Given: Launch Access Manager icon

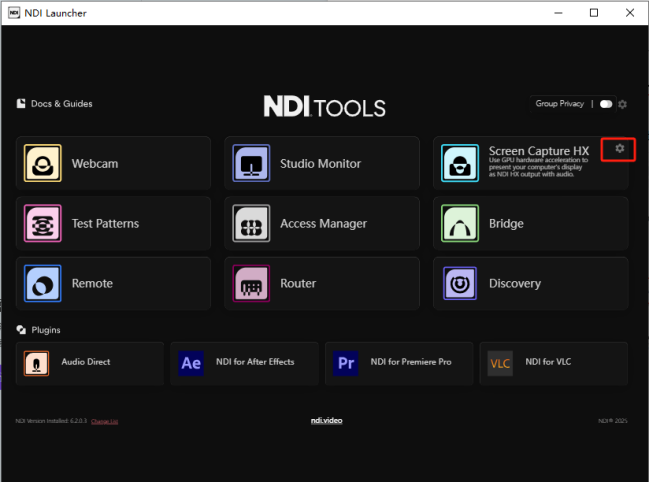Looking at the screenshot, I should (251, 223).
